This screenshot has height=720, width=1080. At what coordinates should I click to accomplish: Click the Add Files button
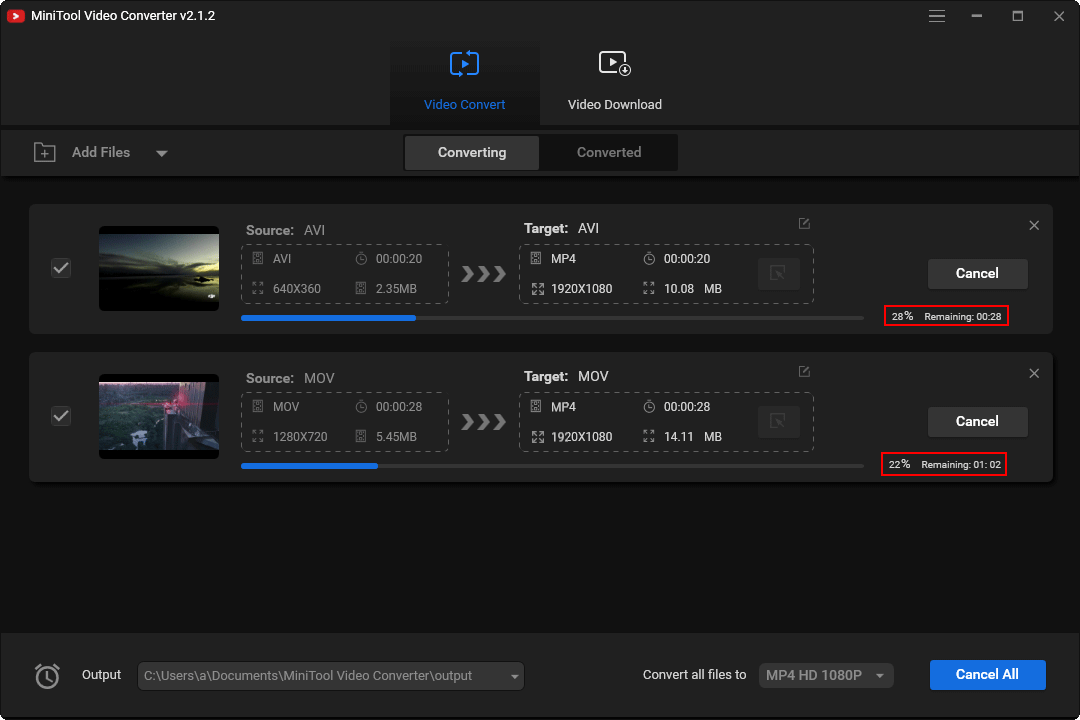[x=101, y=152]
